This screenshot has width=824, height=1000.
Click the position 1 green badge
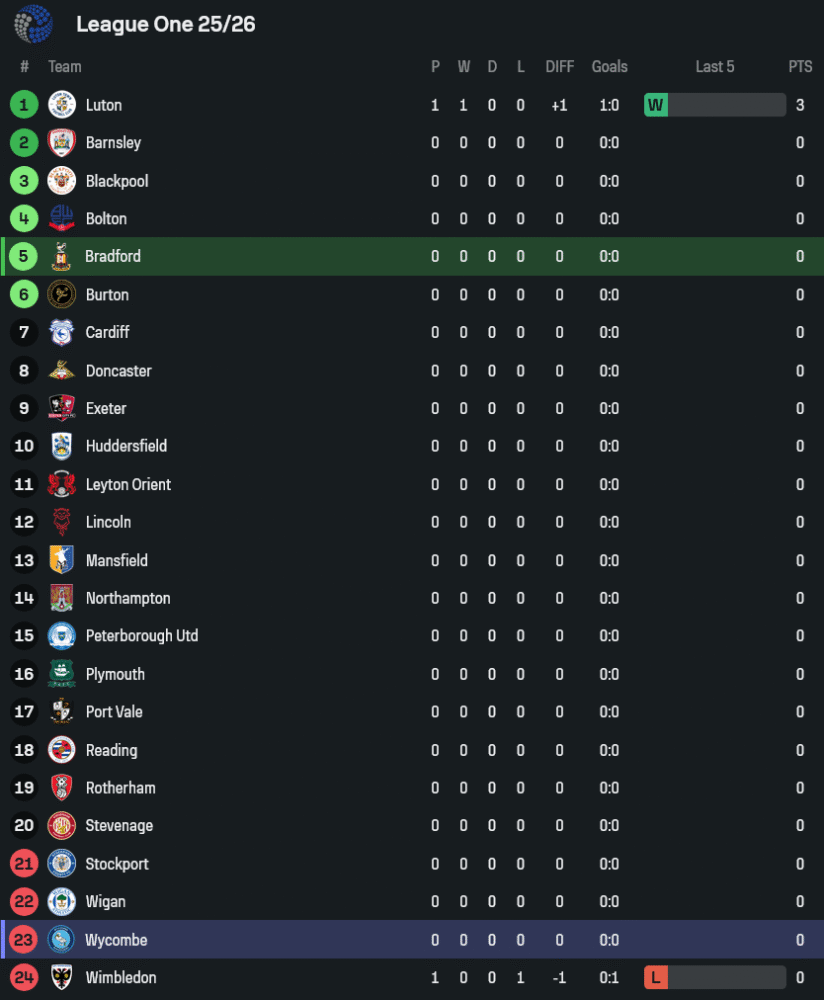tap(24, 105)
